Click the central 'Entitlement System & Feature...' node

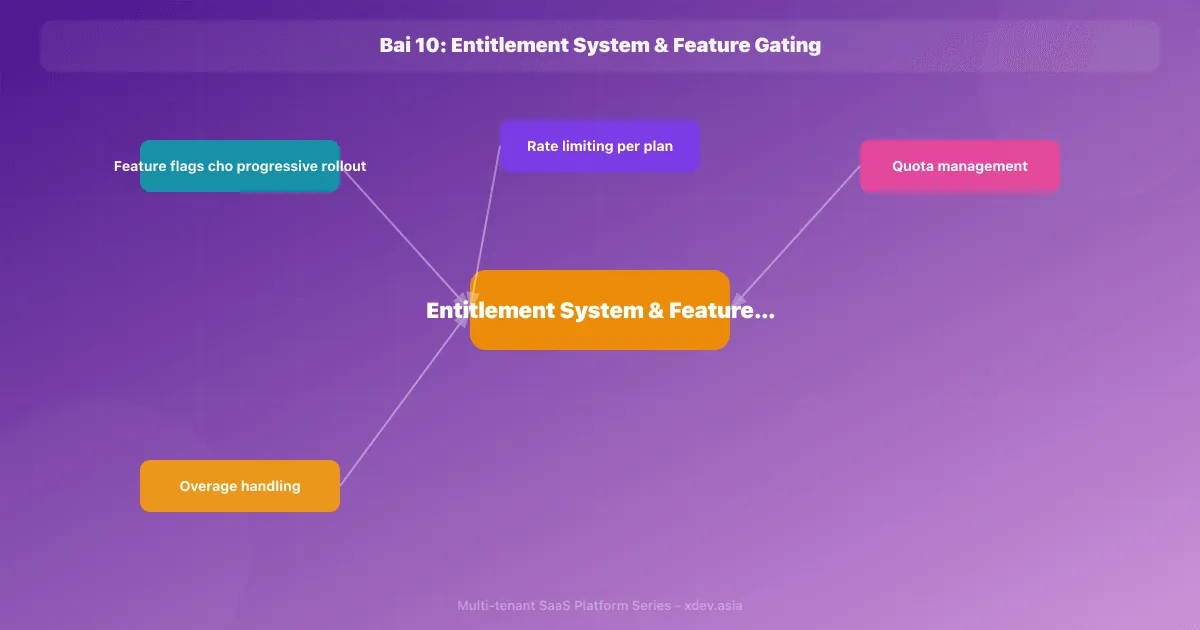600,310
